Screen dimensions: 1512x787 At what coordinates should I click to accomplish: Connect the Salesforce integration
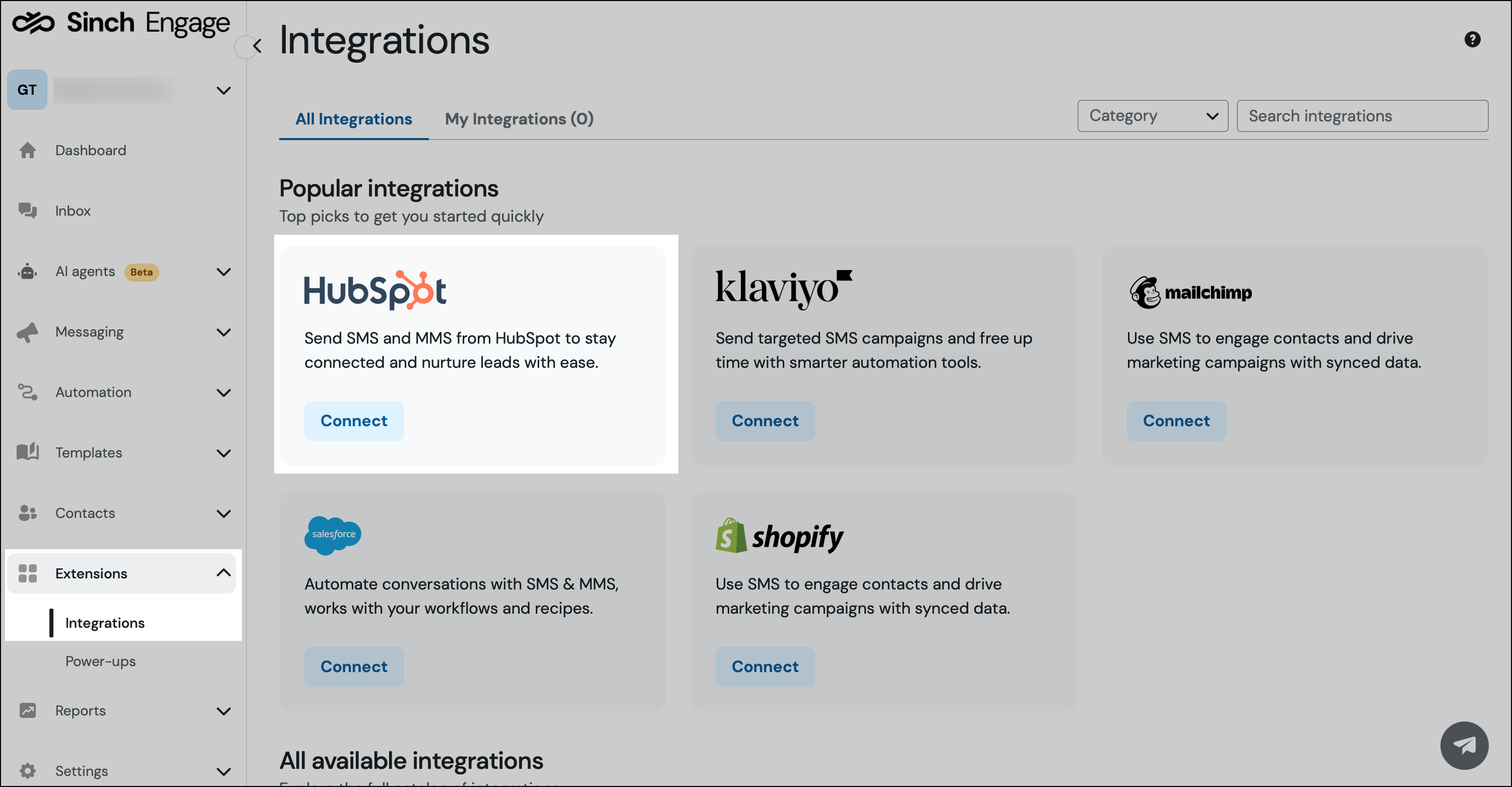coord(354,667)
